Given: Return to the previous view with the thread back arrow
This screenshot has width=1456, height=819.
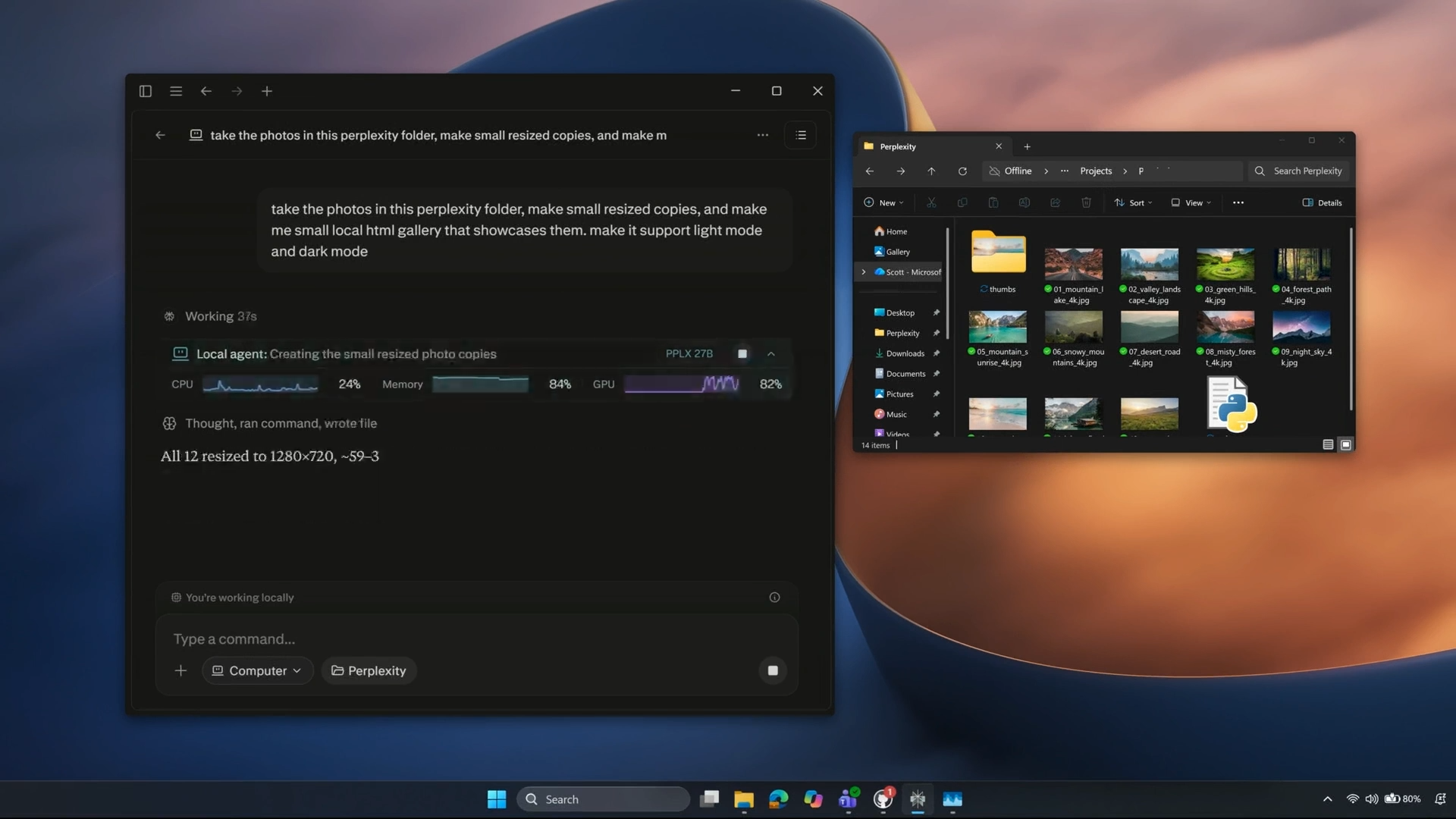Looking at the screenshot, I should 160,135.
